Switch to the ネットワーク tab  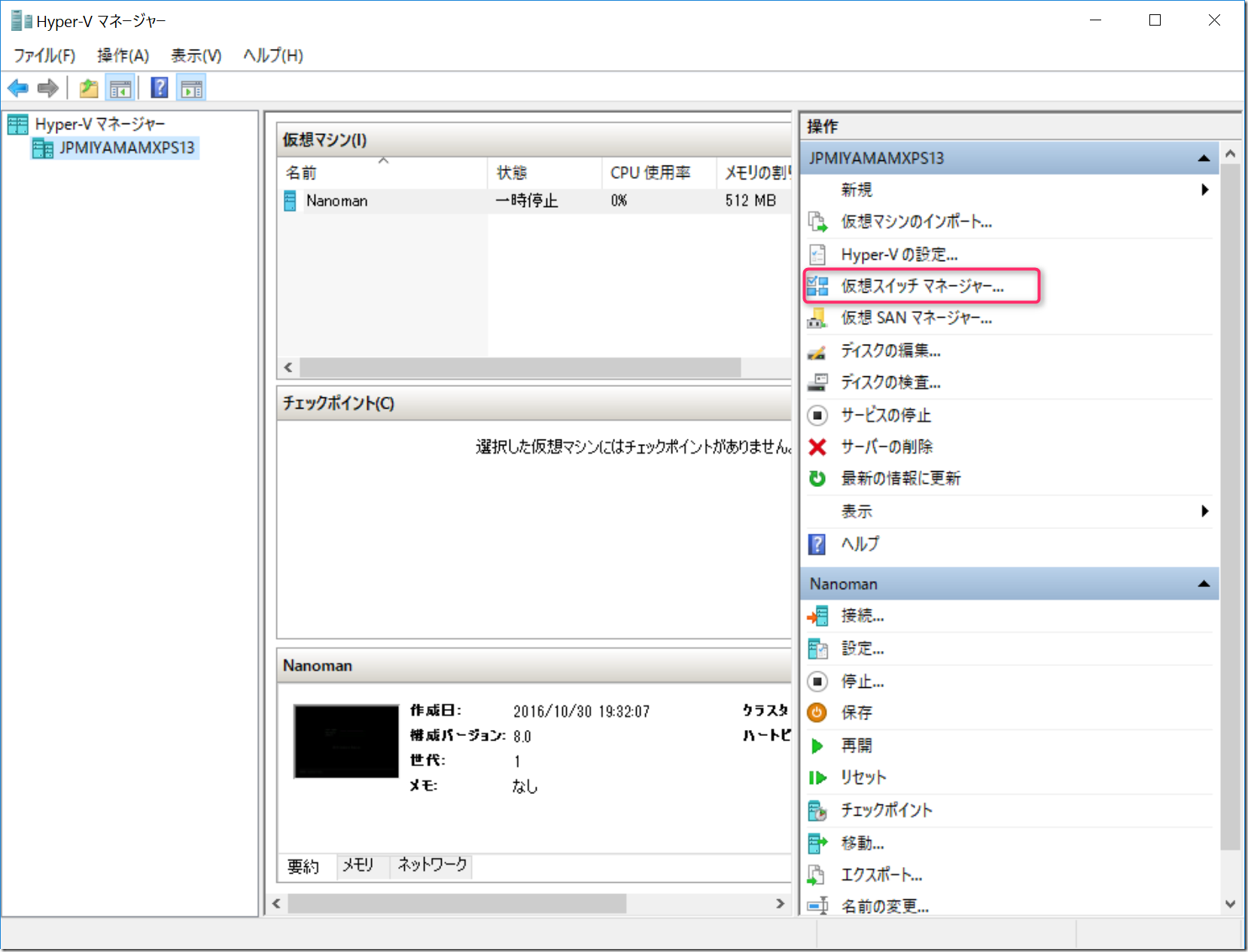[432, 865]
